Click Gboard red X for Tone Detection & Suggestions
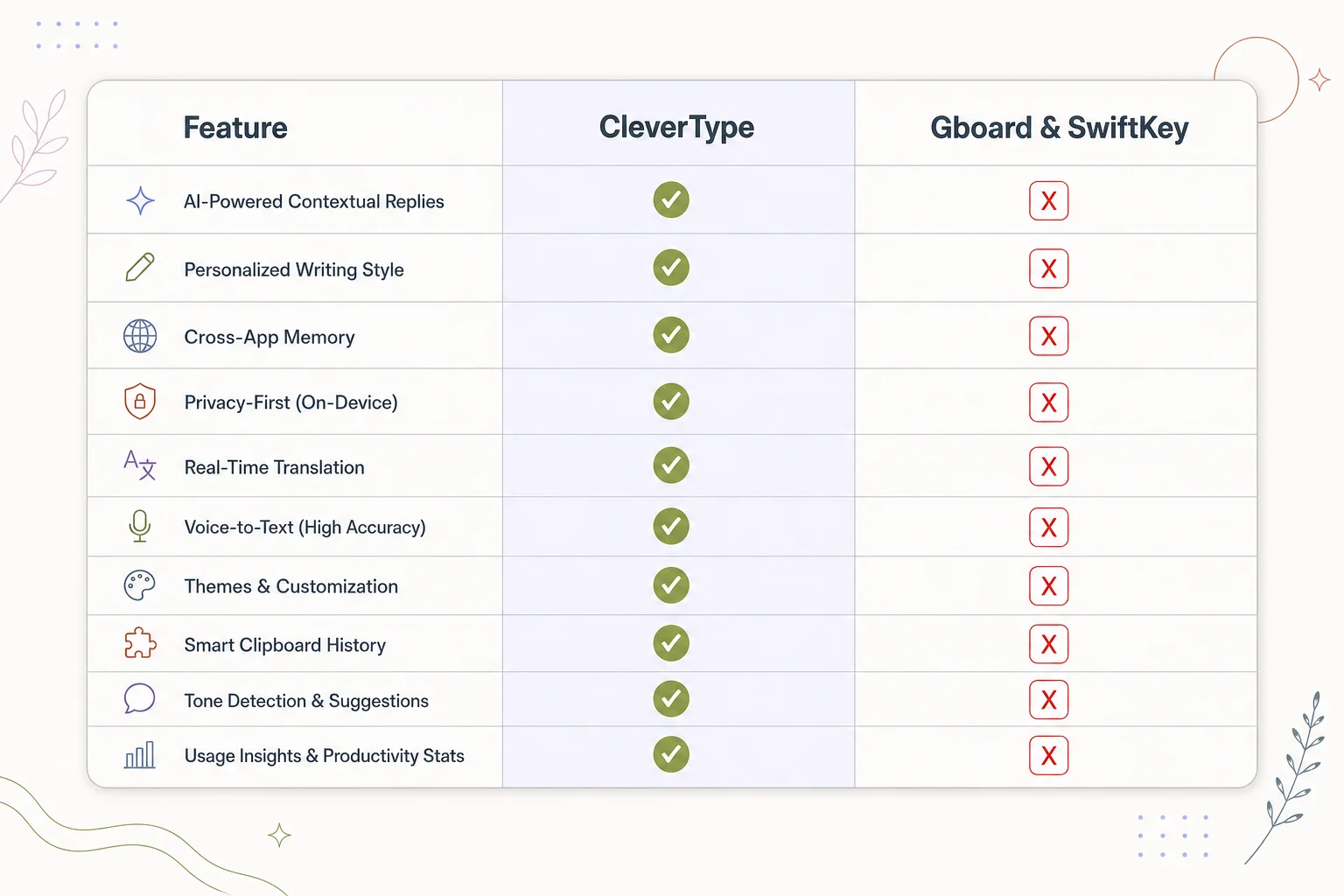 (x=1049, y=700)
